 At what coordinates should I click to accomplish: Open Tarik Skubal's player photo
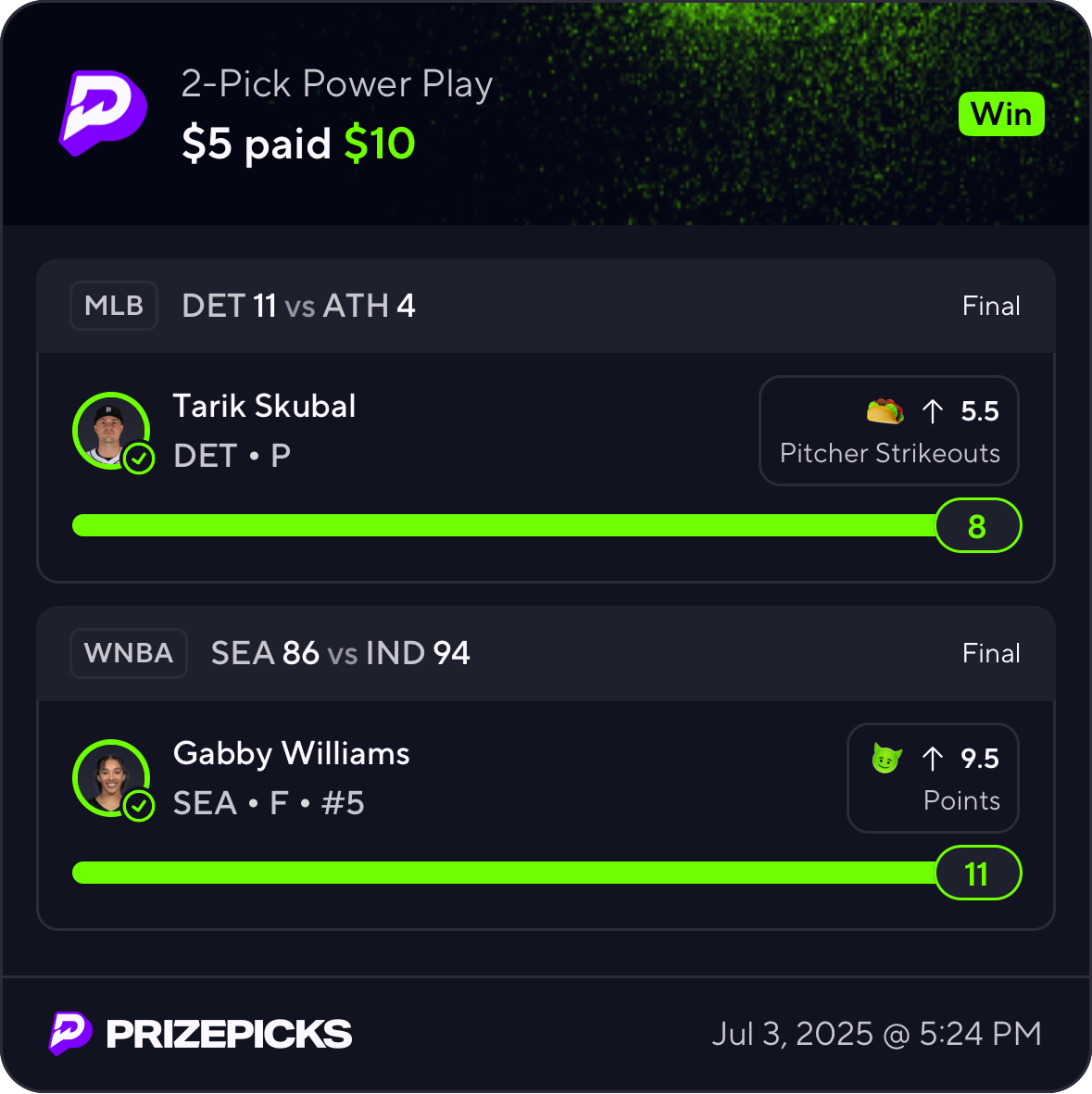coord(108,429)
